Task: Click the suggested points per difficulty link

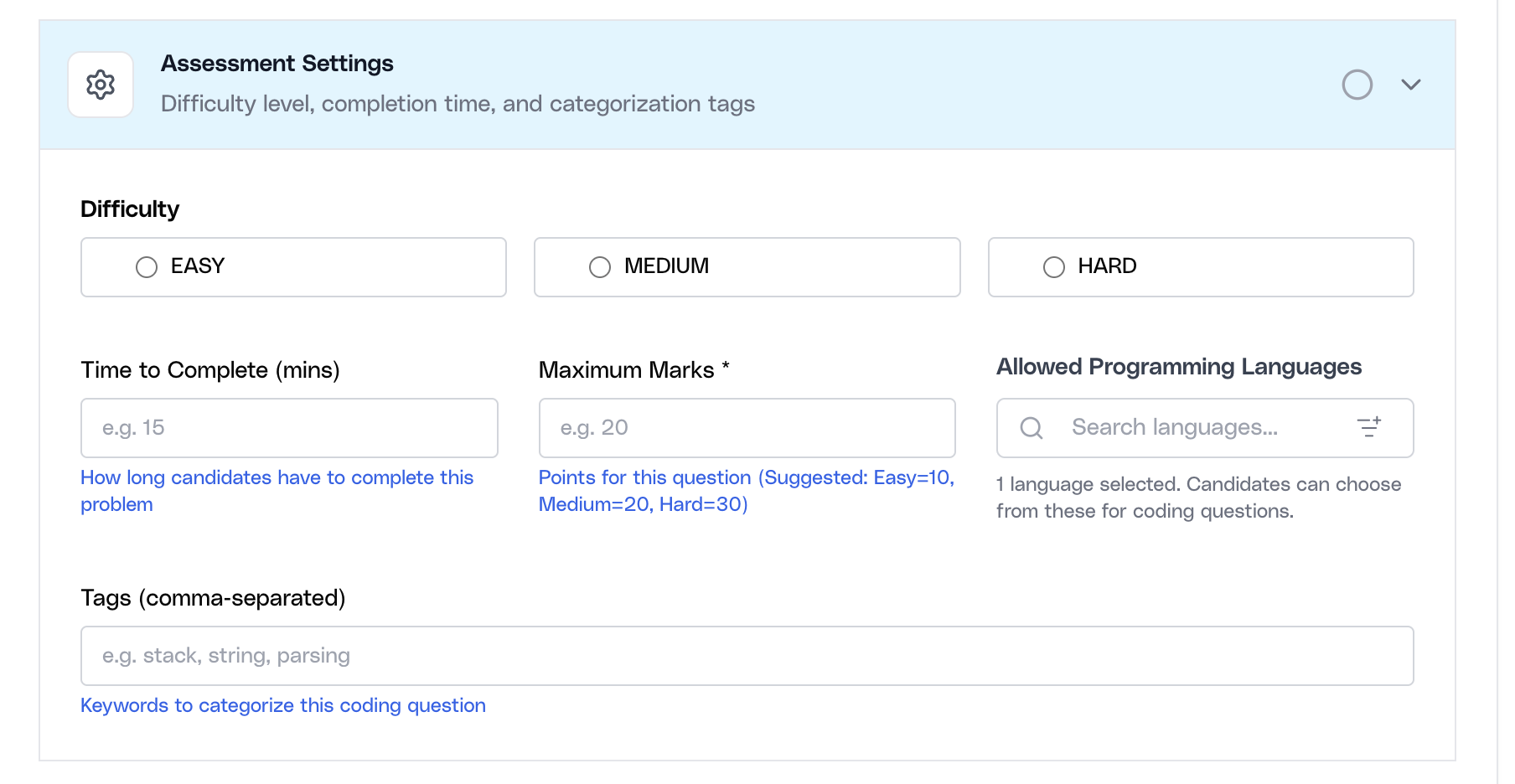Action: coord(746,490)
